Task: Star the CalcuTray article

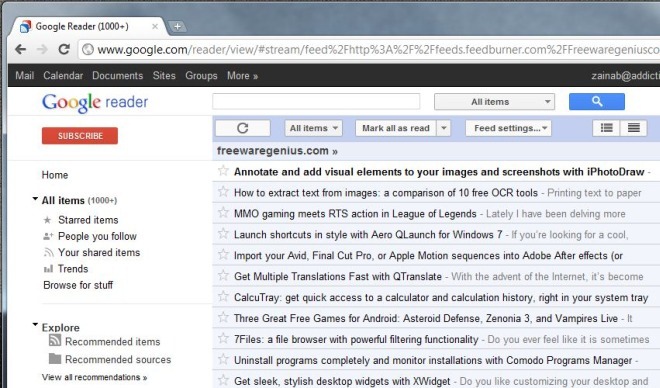Action: 223,296
